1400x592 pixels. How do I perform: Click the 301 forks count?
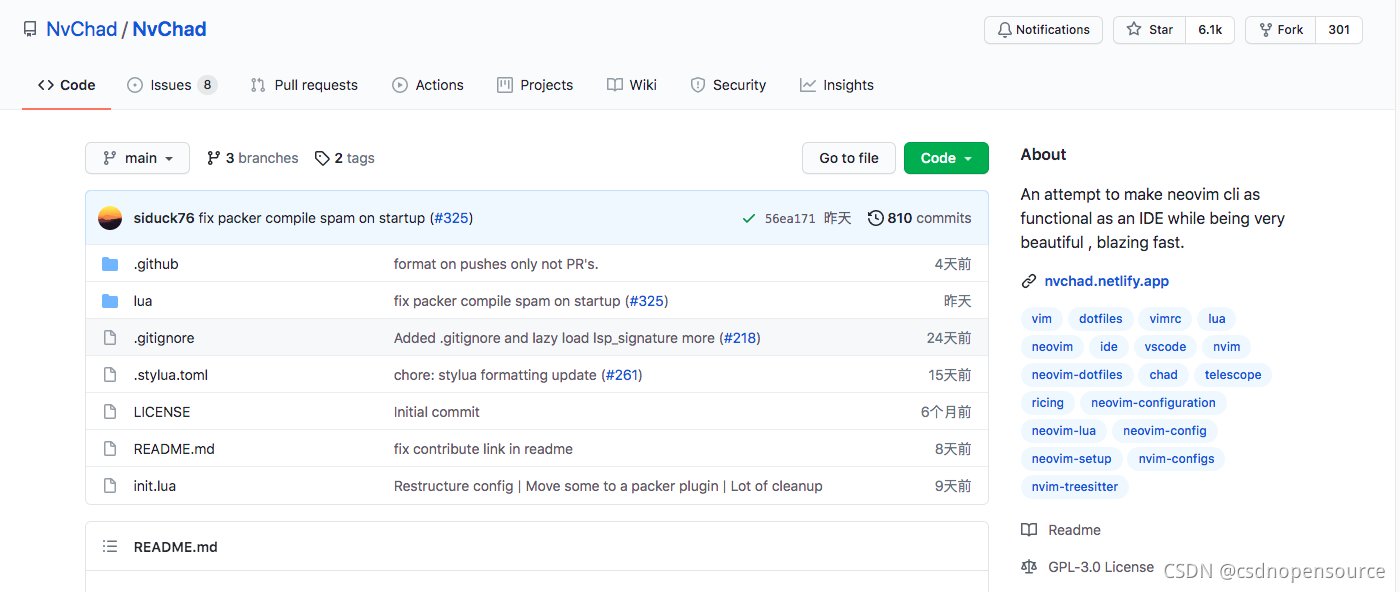tap(1339, 30)
